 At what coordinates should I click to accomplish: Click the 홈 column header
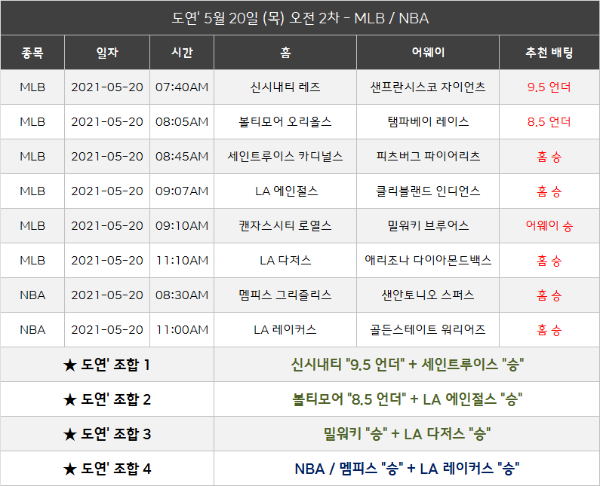click(x=285, y=52)
